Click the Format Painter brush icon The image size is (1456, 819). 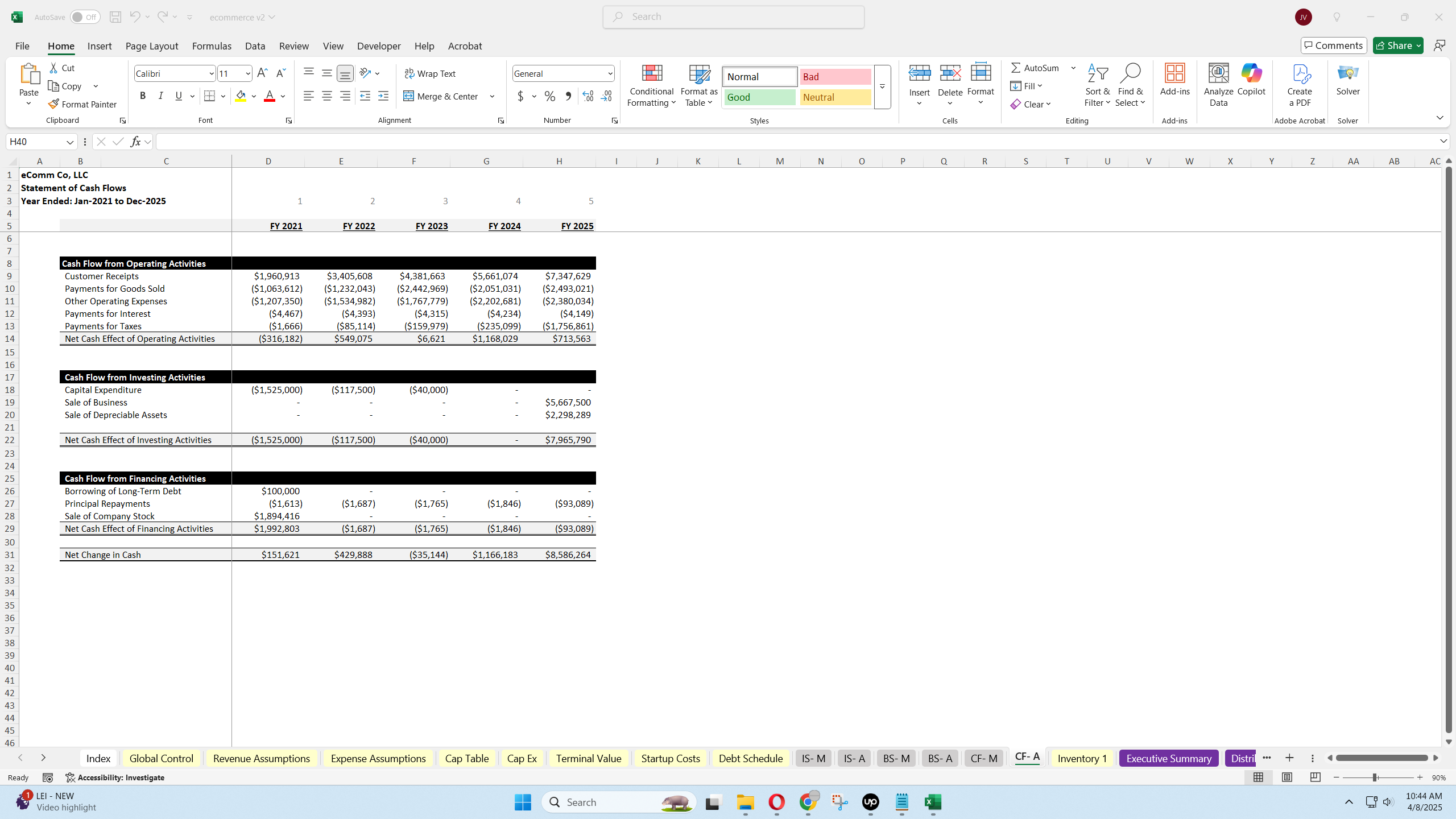[53, 104]
